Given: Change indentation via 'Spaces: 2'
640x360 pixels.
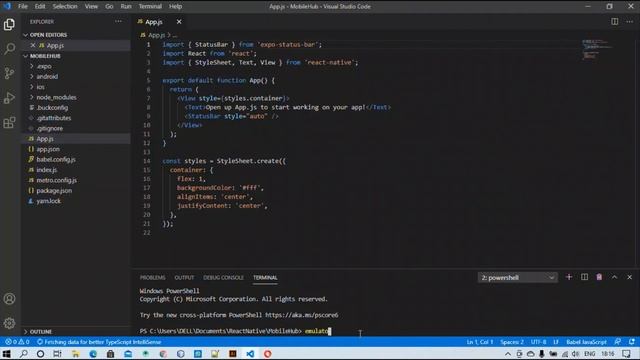Looking at the screenshot, I should coord(512,342).
